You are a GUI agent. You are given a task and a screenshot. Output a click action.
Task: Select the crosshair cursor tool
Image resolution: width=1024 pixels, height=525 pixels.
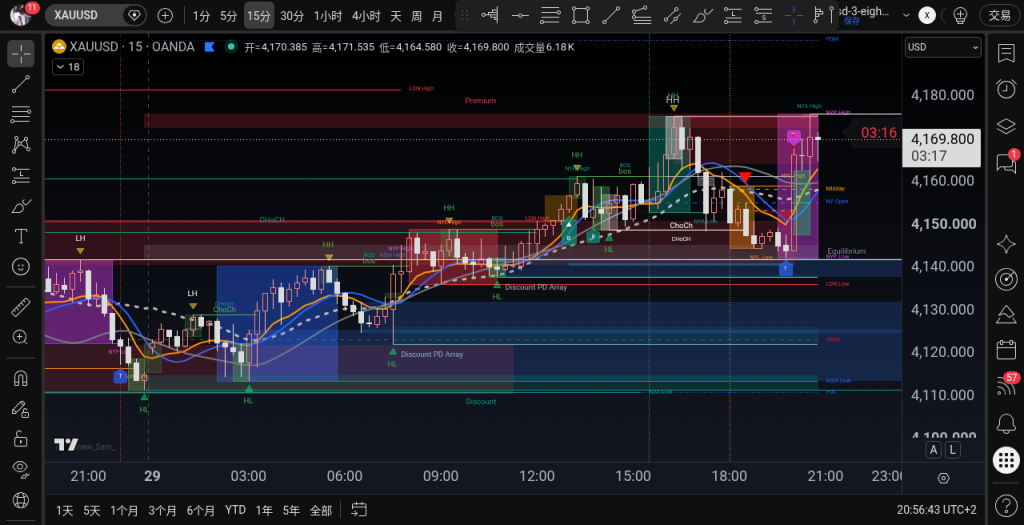(21, 54)
